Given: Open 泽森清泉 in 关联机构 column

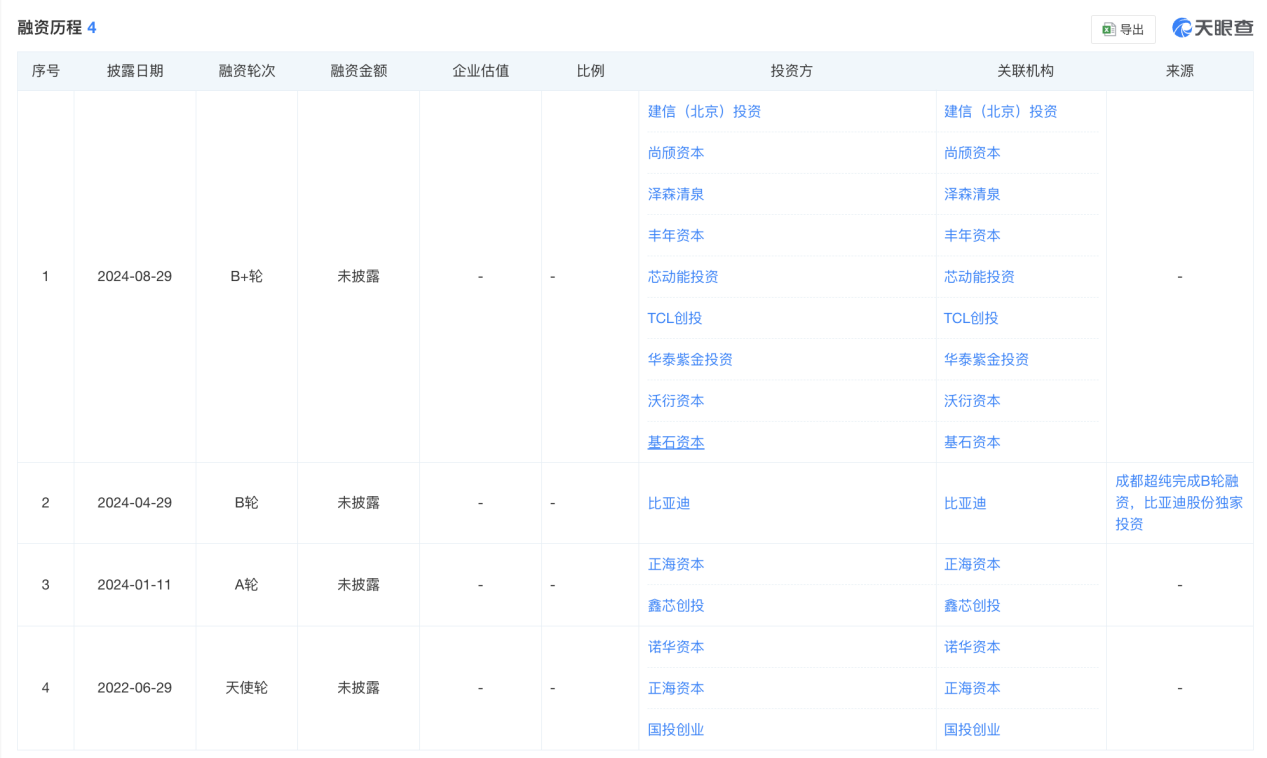Looking at the screenshot, I should point(972,194).
